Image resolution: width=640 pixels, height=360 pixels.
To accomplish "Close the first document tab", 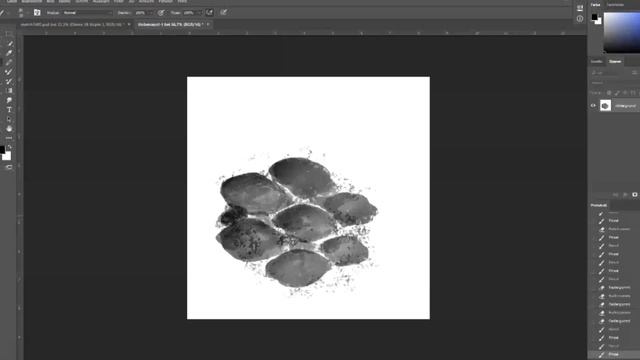I will [x=129, y=24].
